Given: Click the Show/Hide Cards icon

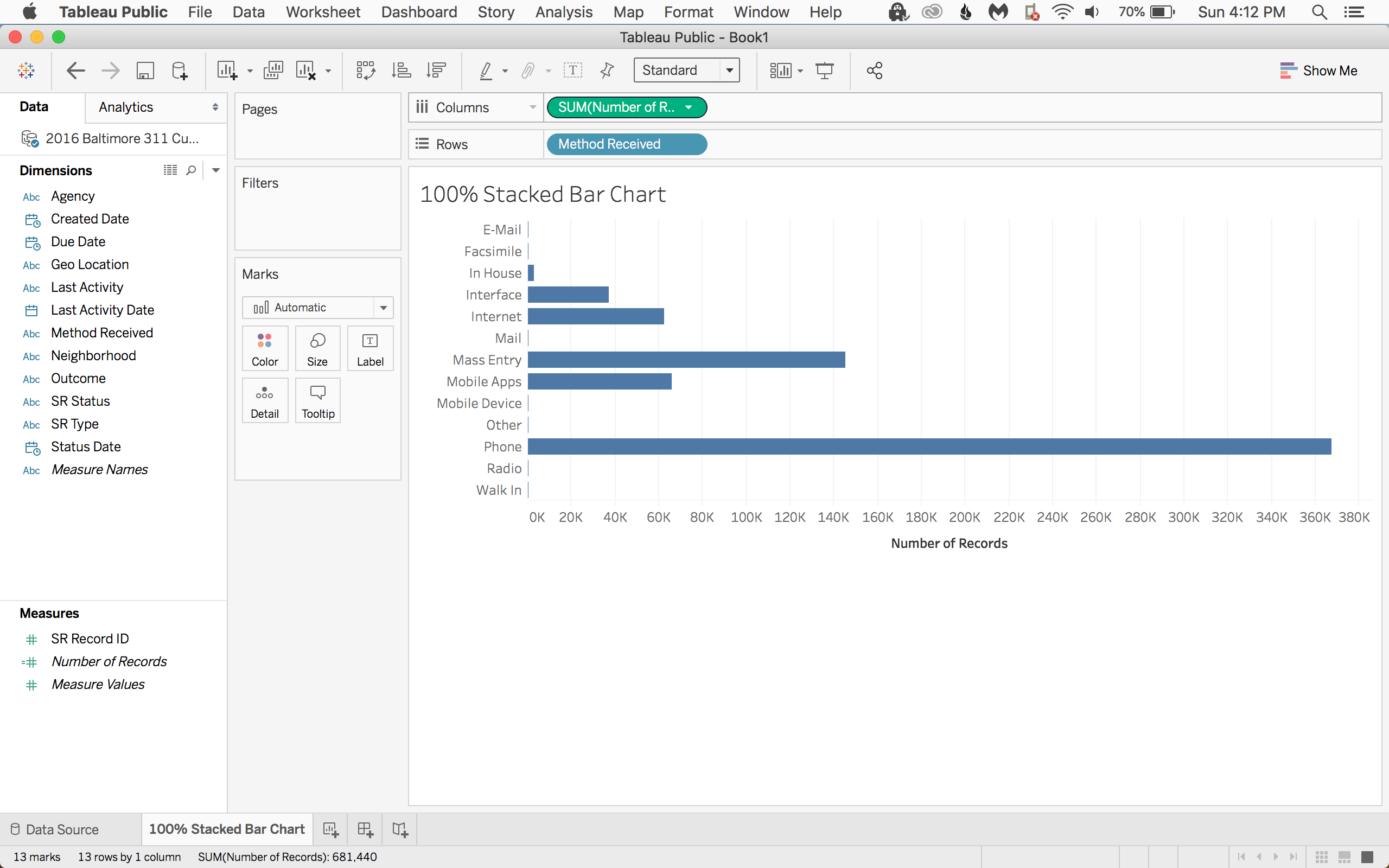Looking at the screenshot, I should [x=781, y=71].
